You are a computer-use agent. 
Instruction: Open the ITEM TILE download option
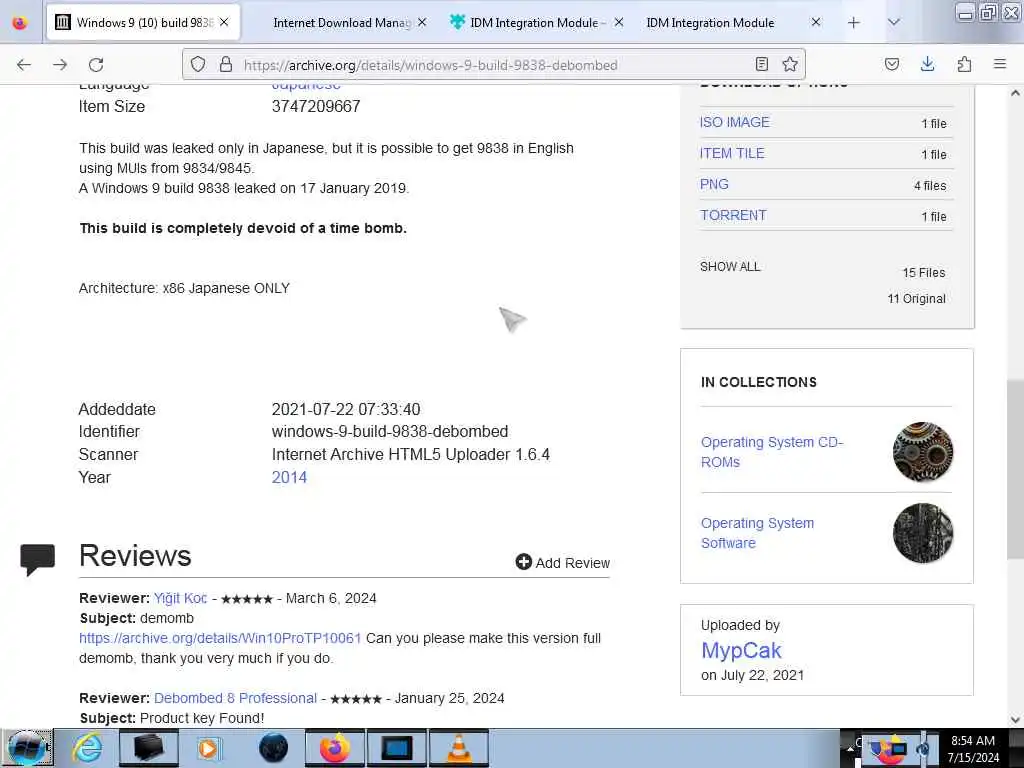pyautogui.click(x=732, y=153)
